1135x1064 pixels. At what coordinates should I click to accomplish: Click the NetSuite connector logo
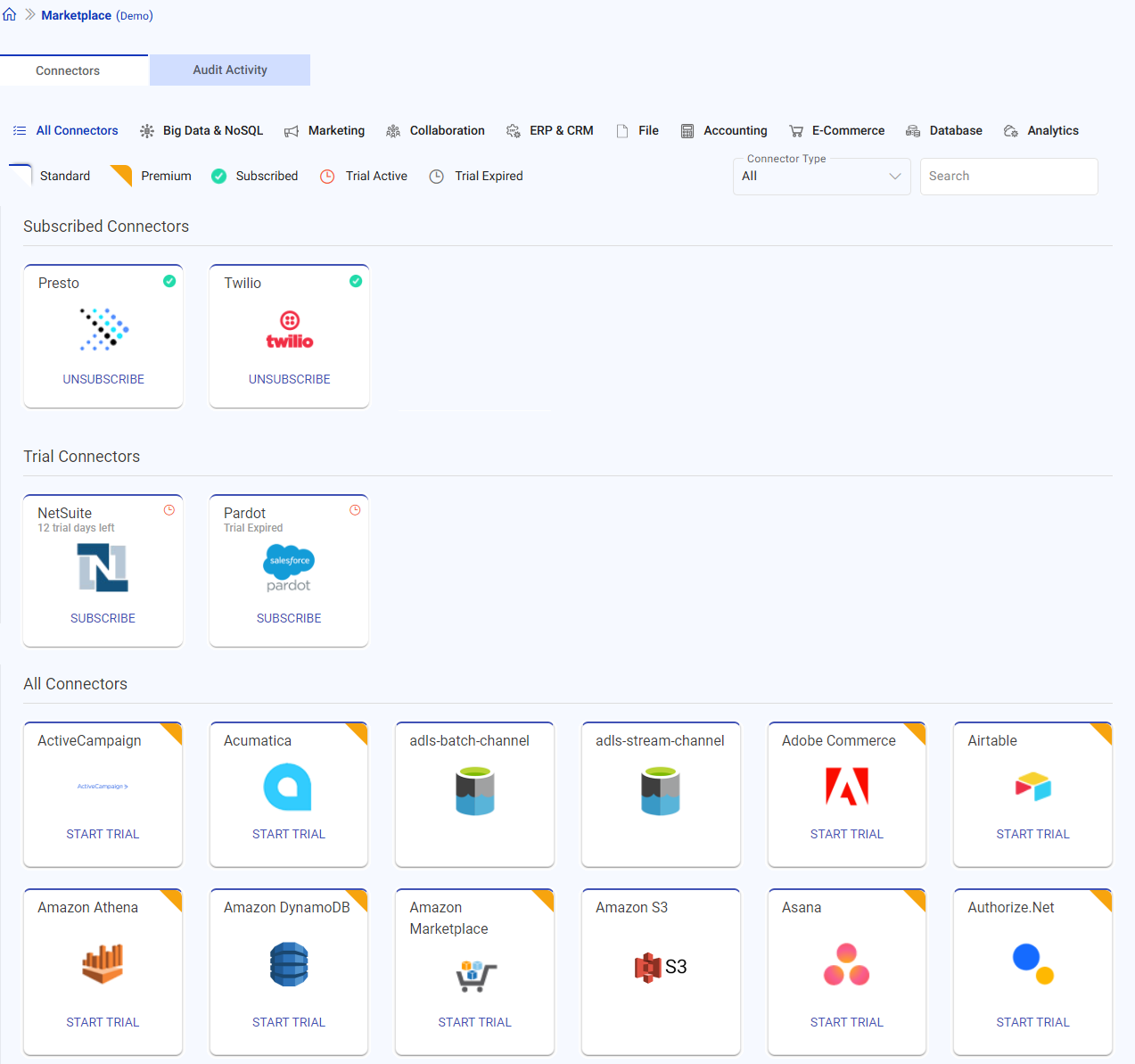(103, 567)
